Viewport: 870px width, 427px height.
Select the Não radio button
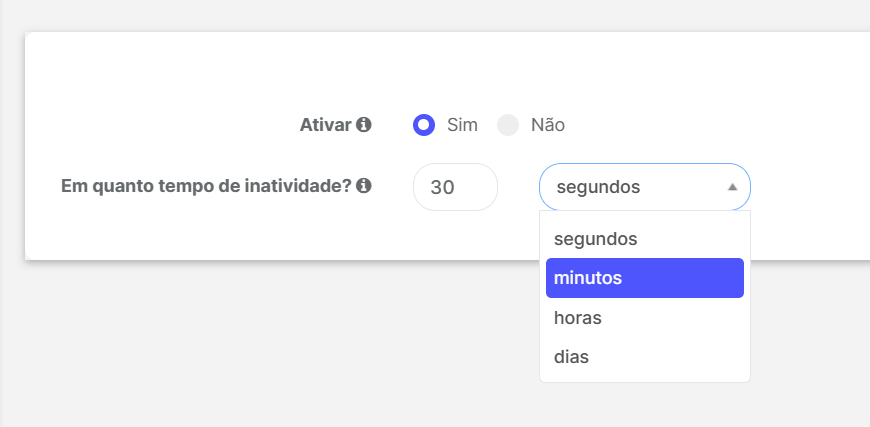(508, 125)
